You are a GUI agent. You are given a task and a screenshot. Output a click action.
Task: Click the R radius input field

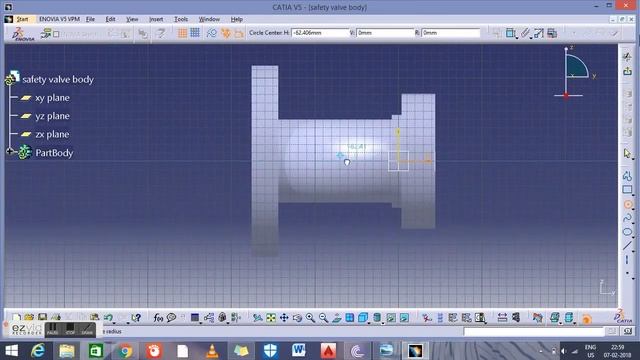(451, 33)
